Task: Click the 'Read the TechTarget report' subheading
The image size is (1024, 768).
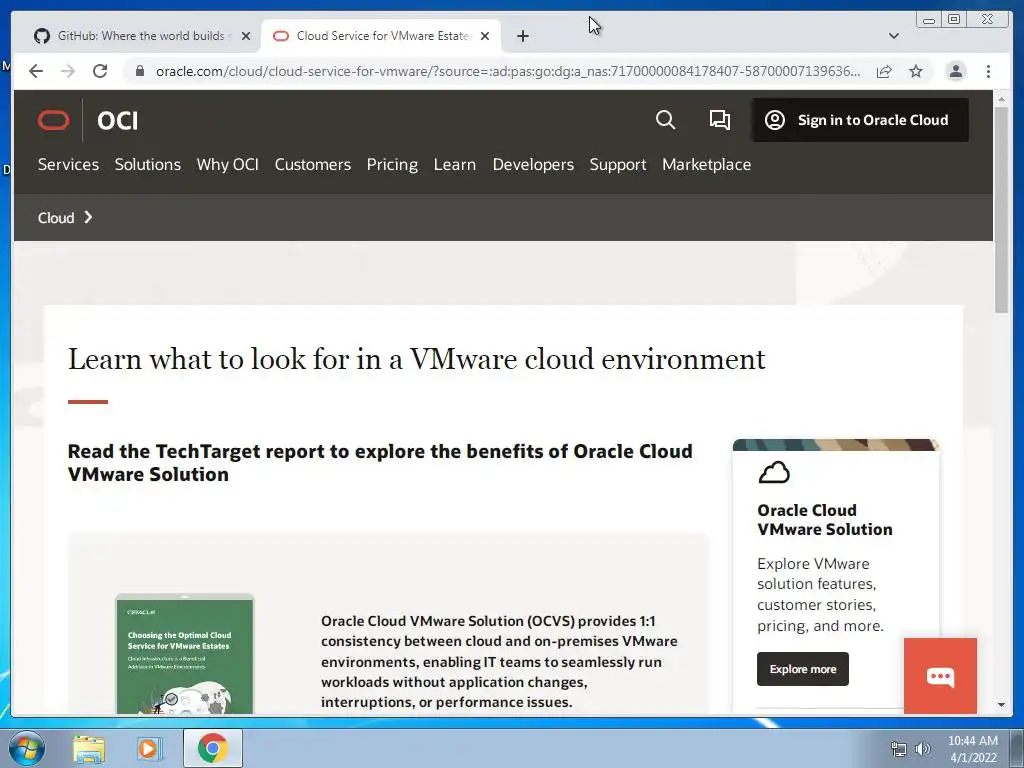Action: coord(380,463)
